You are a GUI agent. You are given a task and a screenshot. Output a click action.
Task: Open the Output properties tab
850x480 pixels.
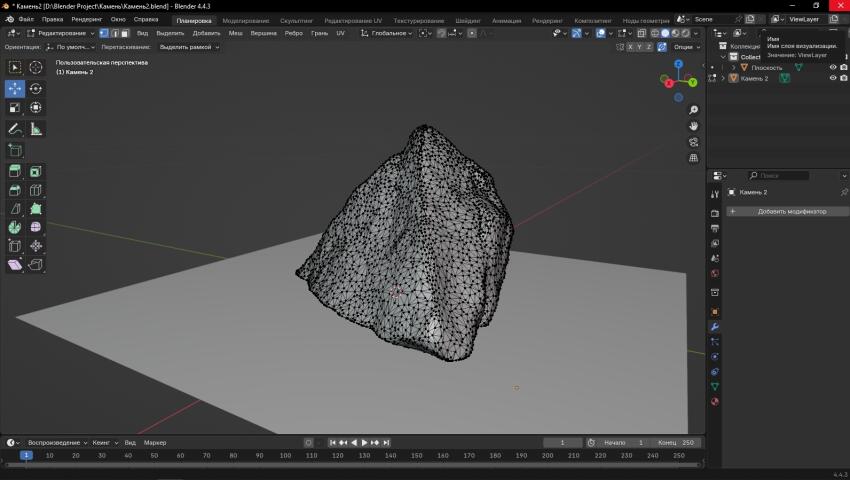pos(714,228)
